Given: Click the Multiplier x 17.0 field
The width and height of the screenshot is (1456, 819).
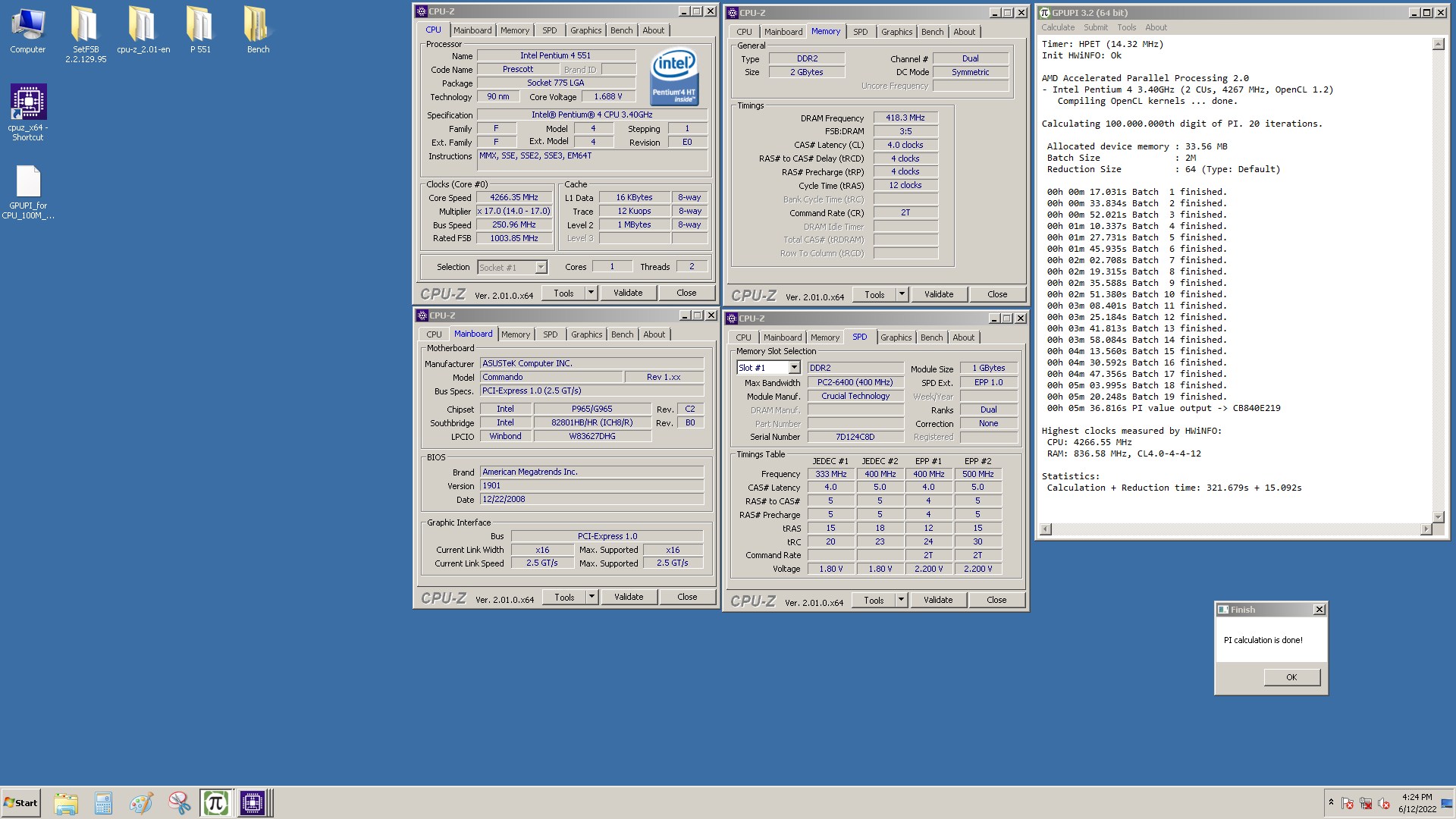Looking at the screenshot, I should click(513, 211).
